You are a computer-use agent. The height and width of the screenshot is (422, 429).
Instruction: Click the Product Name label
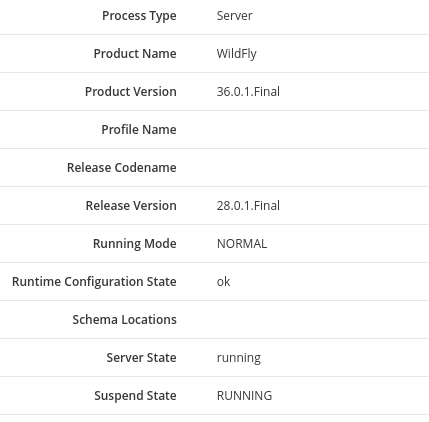[135, 54]
